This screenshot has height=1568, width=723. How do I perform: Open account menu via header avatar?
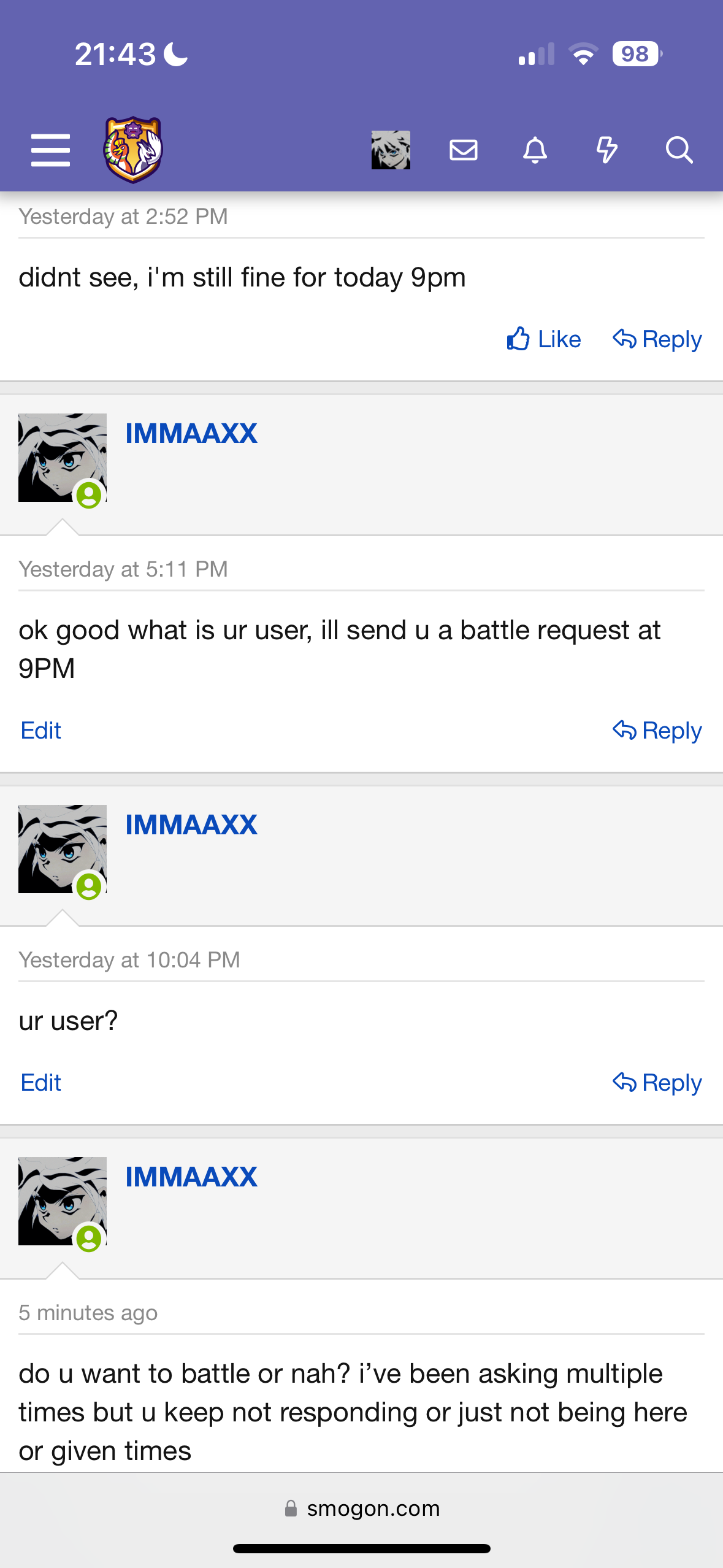[391, 150]
